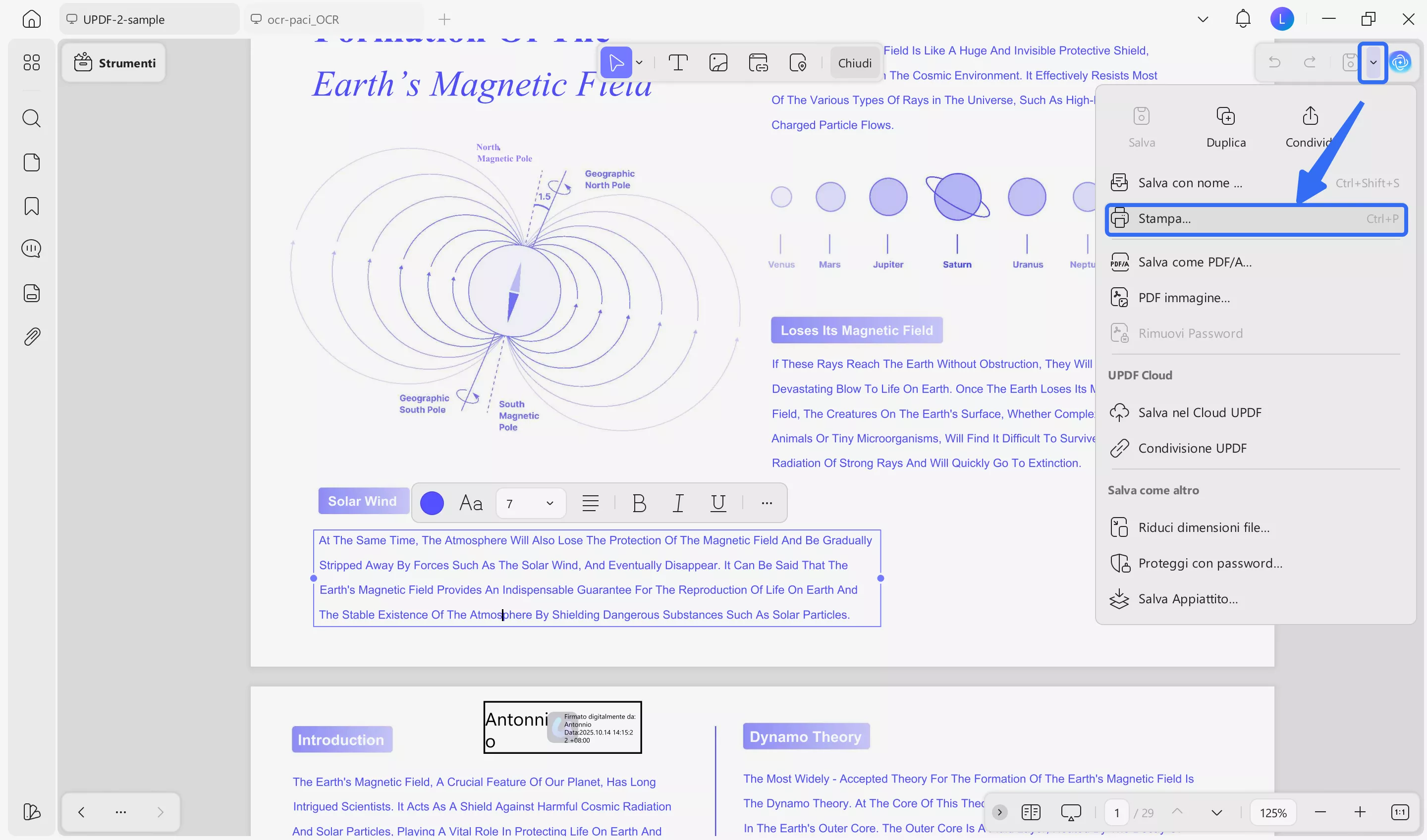
Task: Toggle italic formatting on selected text
Action: point(678,503)
